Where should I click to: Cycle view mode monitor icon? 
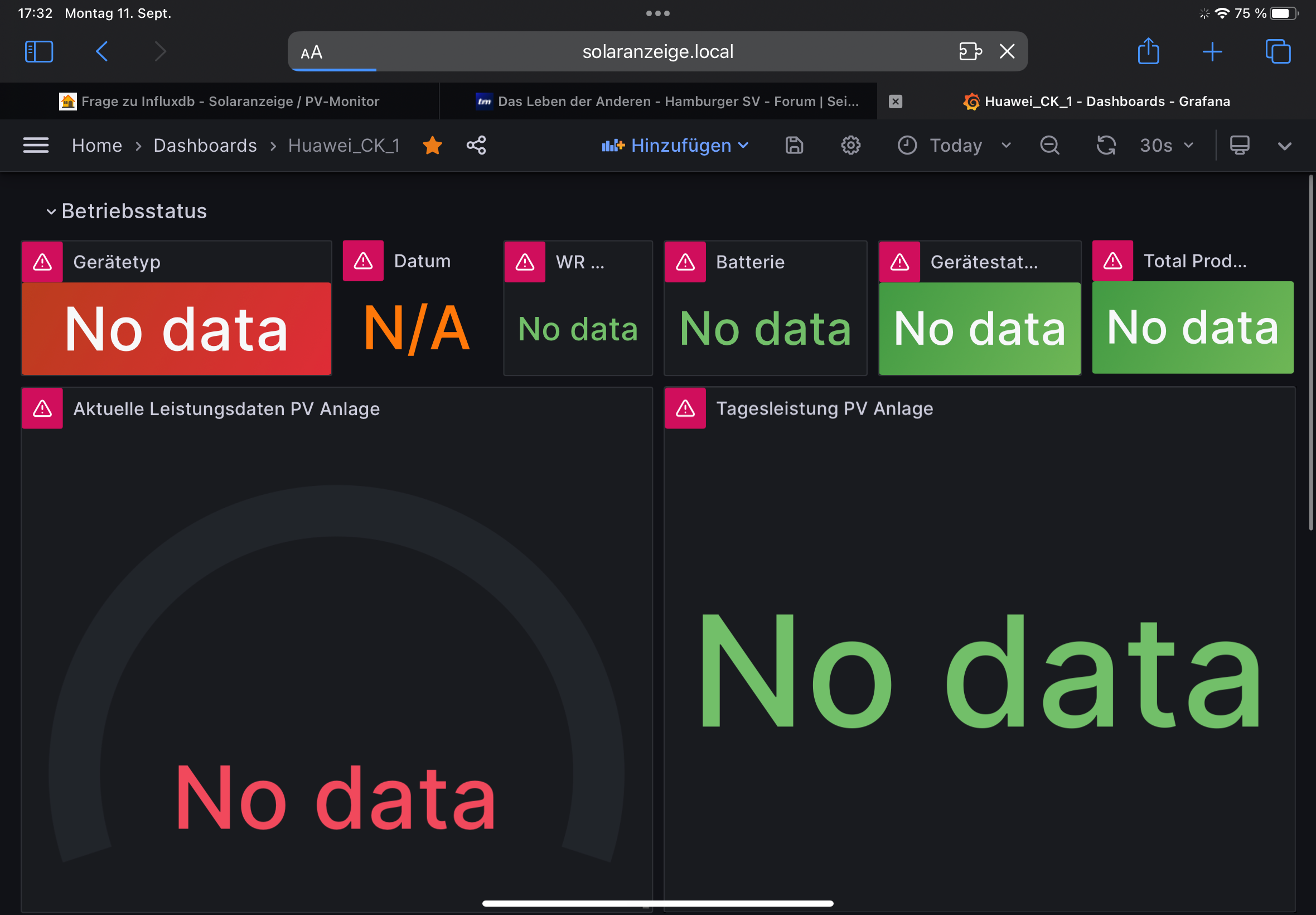click(x=1239, y=146)
